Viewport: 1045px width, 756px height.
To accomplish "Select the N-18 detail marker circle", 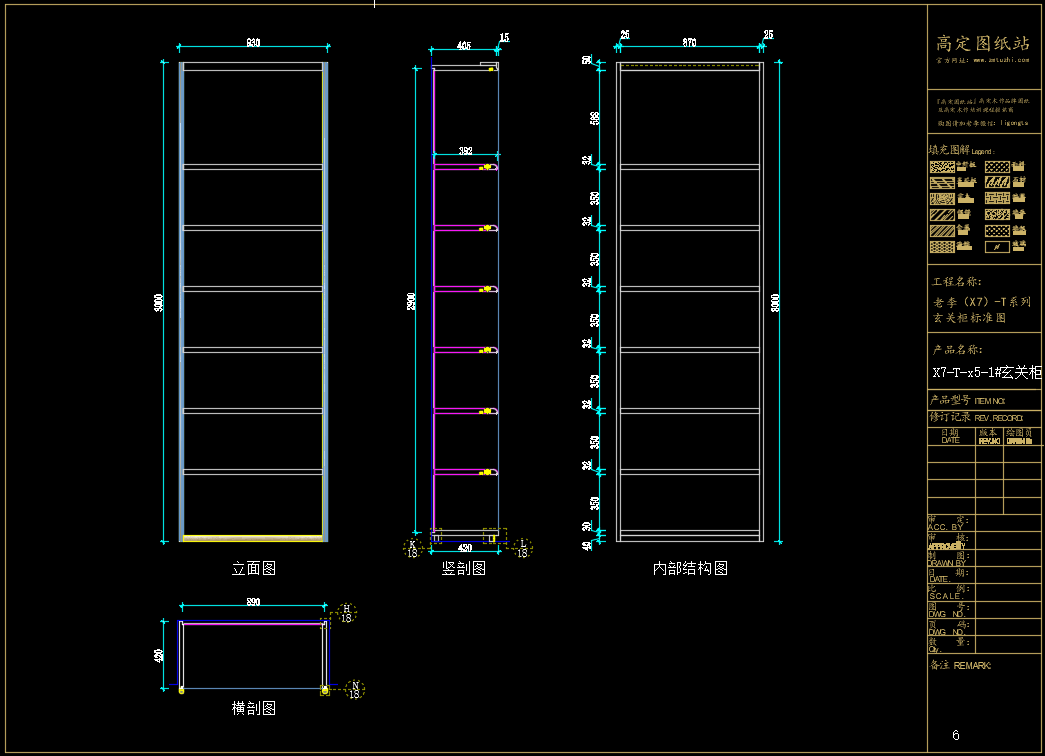I will tap(354, 689).
